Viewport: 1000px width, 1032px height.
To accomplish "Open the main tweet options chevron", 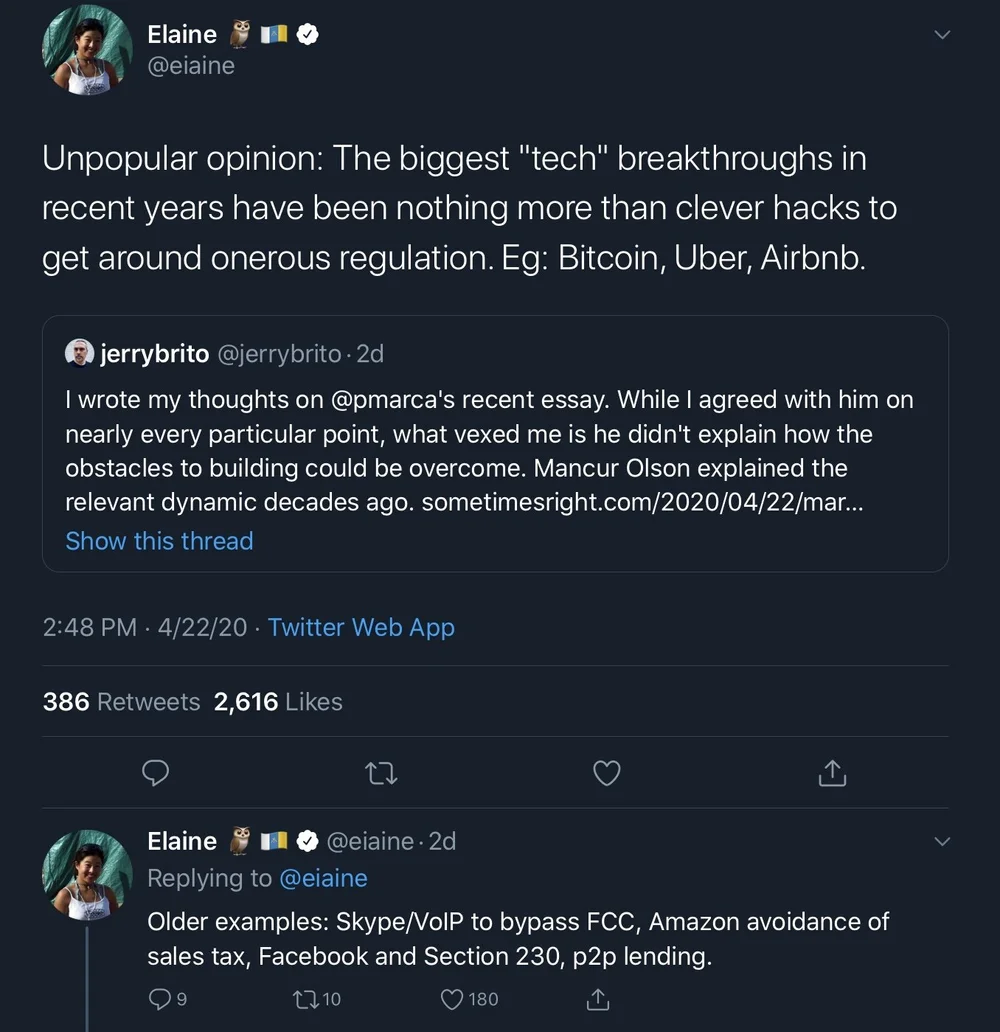I will point(940,35).
